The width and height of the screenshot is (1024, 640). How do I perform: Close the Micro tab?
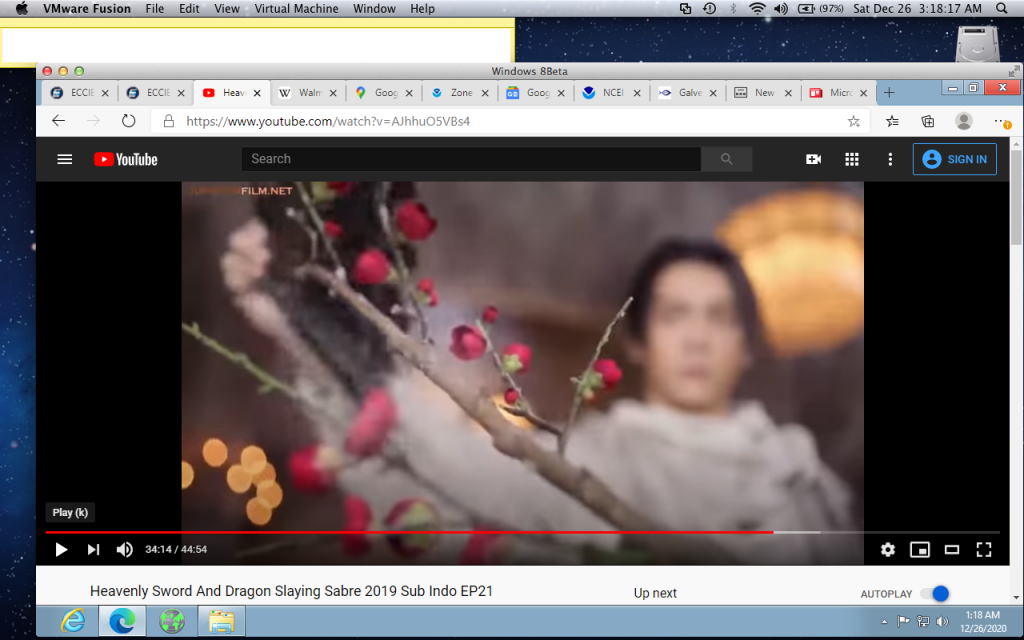coord(863,93)
